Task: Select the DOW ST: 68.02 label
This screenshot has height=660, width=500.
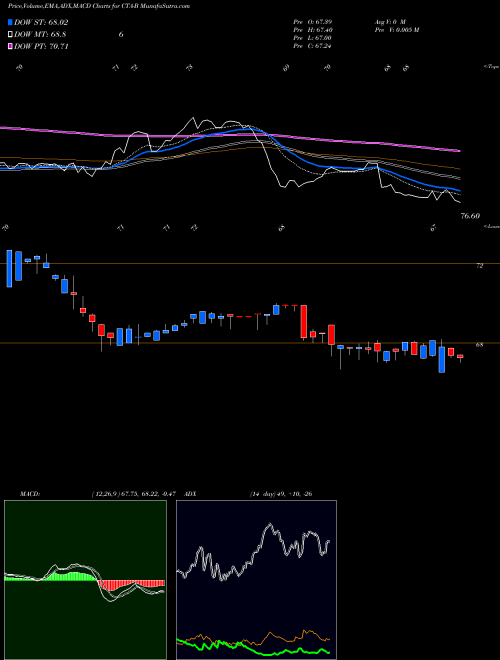Action: point(41,22)
